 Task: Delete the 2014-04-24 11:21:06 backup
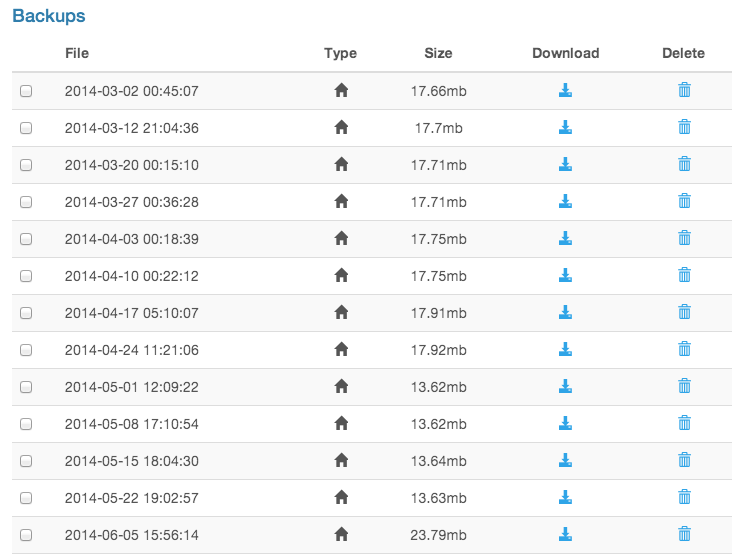click(684, 349)
